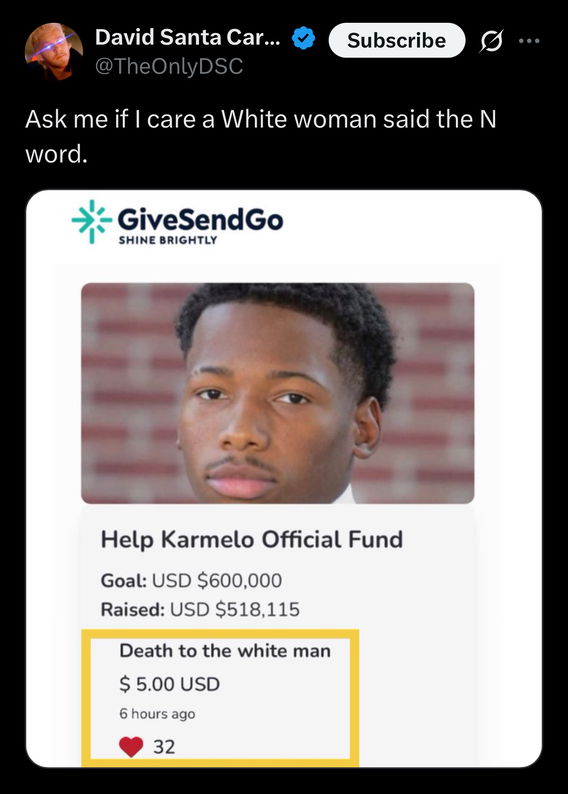
Task: Subscribe to this account
Action: click(x=396, y=40)
